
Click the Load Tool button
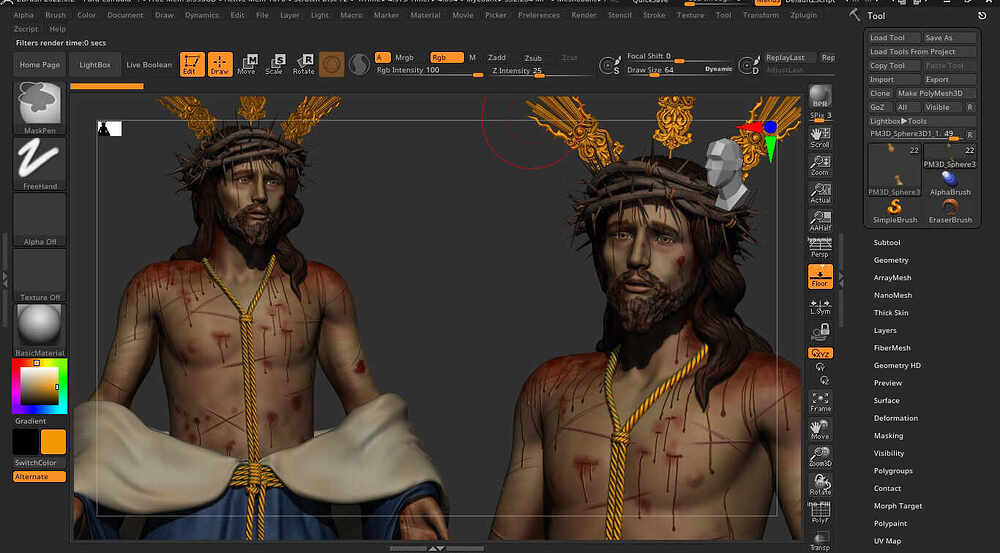894,38
